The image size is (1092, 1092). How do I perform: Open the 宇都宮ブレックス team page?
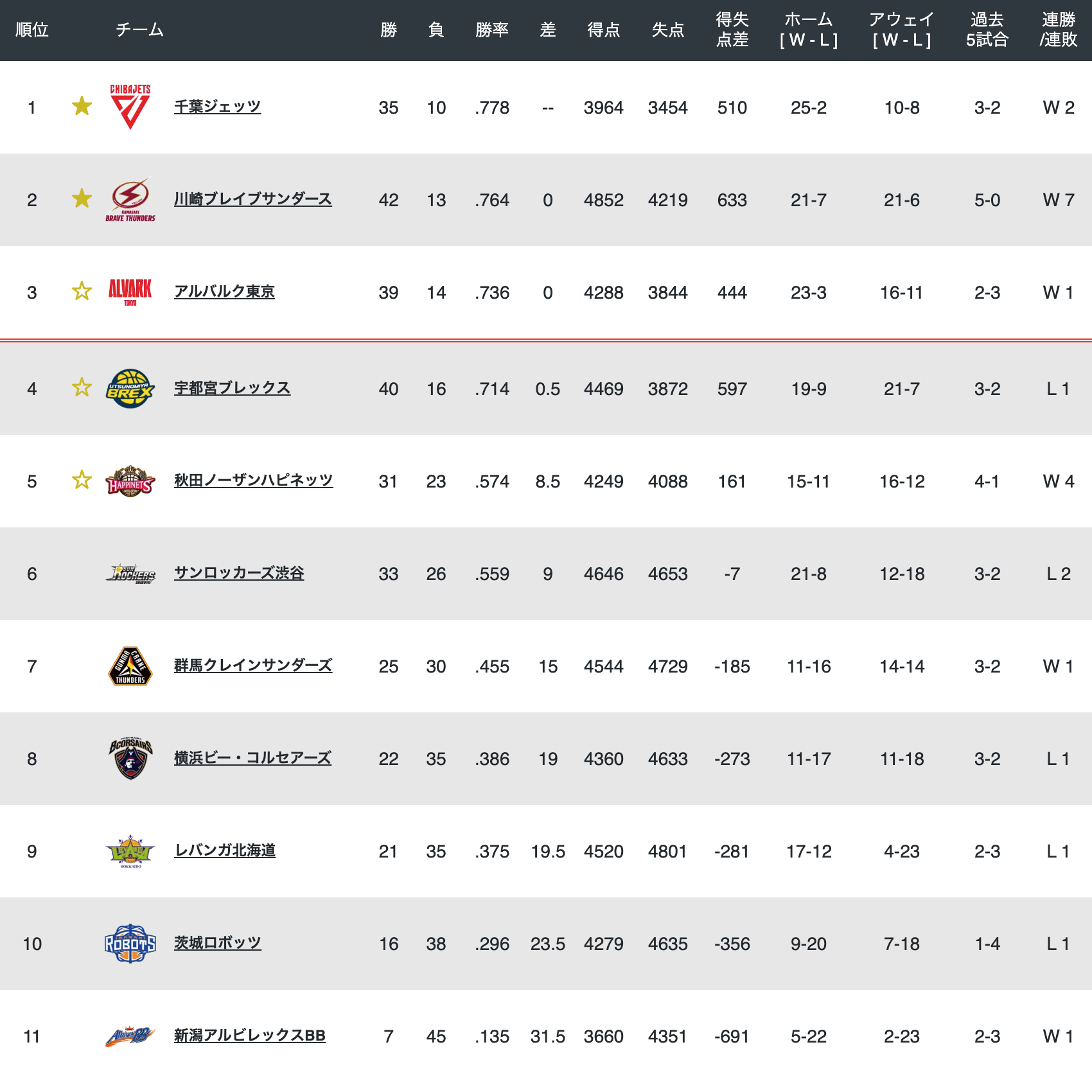click(x=232, y=388)
